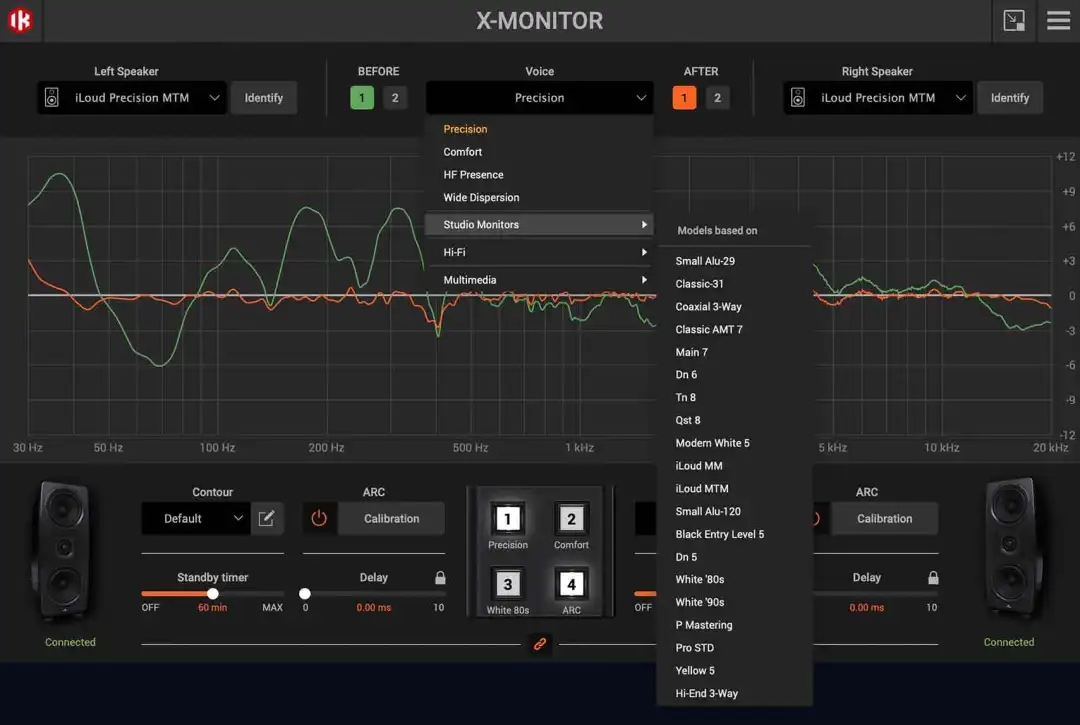This screenshot has height=725, width=1080.
Task: Select preset slot 4 ARC
Action: pos(571,584)
